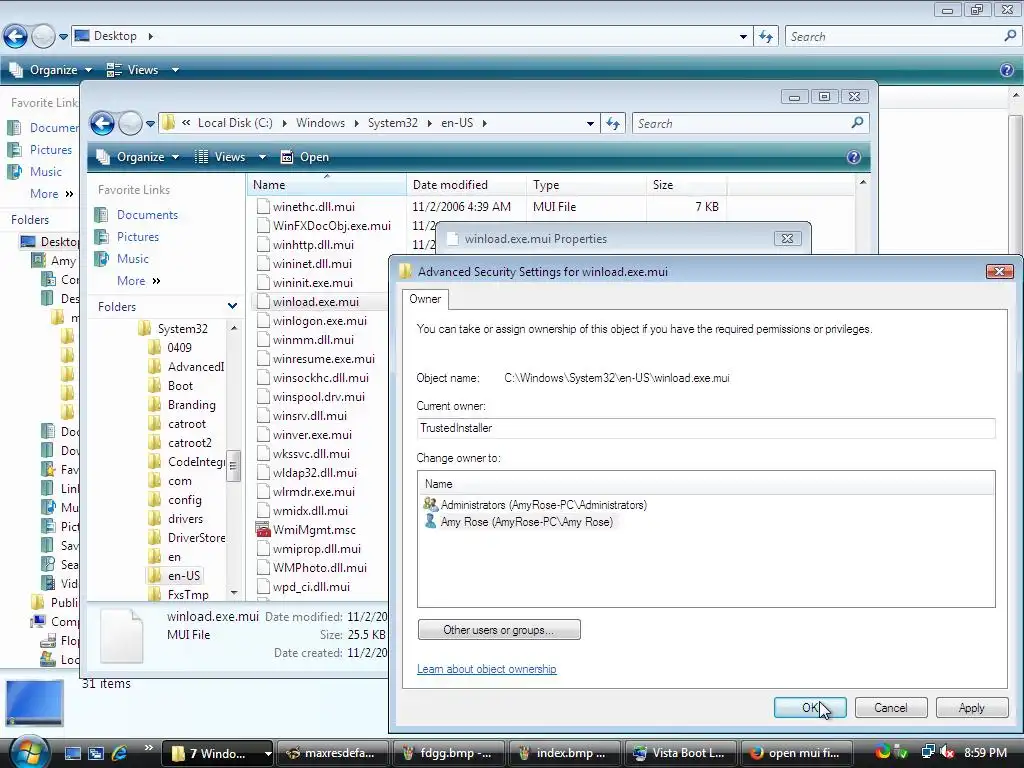
Task: Switch to open mui fi... Firefox taskbar item
Action: 797,753
